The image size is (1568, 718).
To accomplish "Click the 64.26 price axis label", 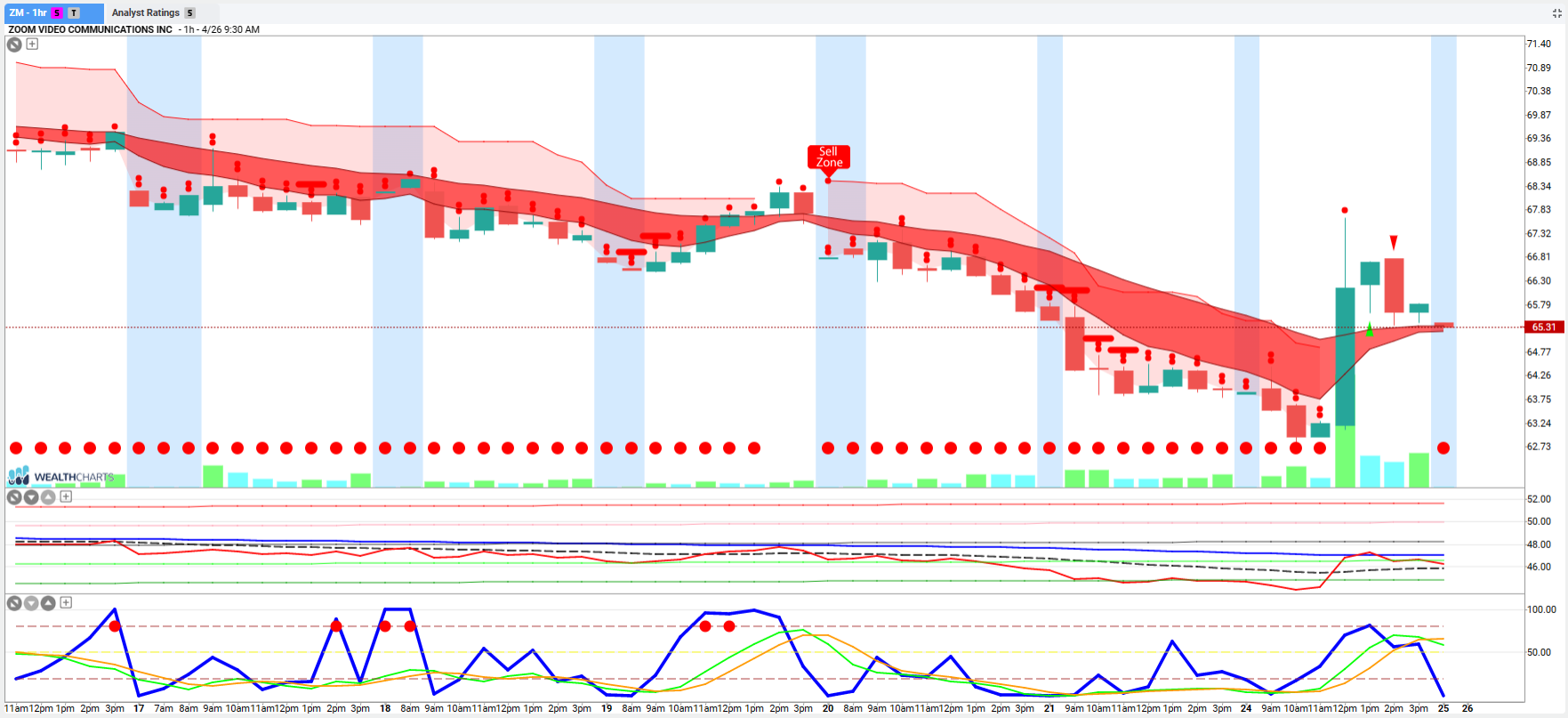I will point(1539,375).
